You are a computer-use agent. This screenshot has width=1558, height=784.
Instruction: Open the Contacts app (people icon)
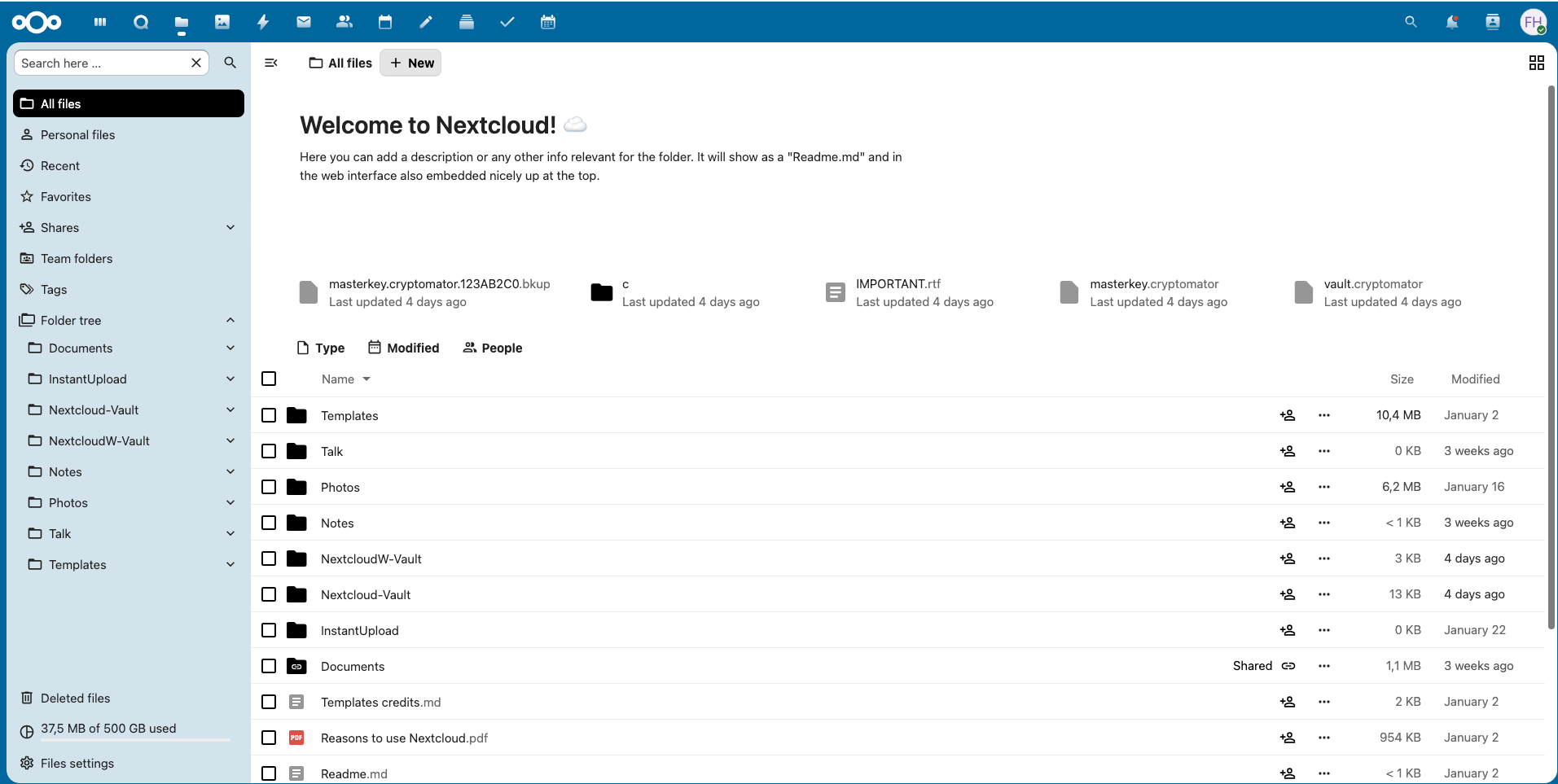point(345,22)
